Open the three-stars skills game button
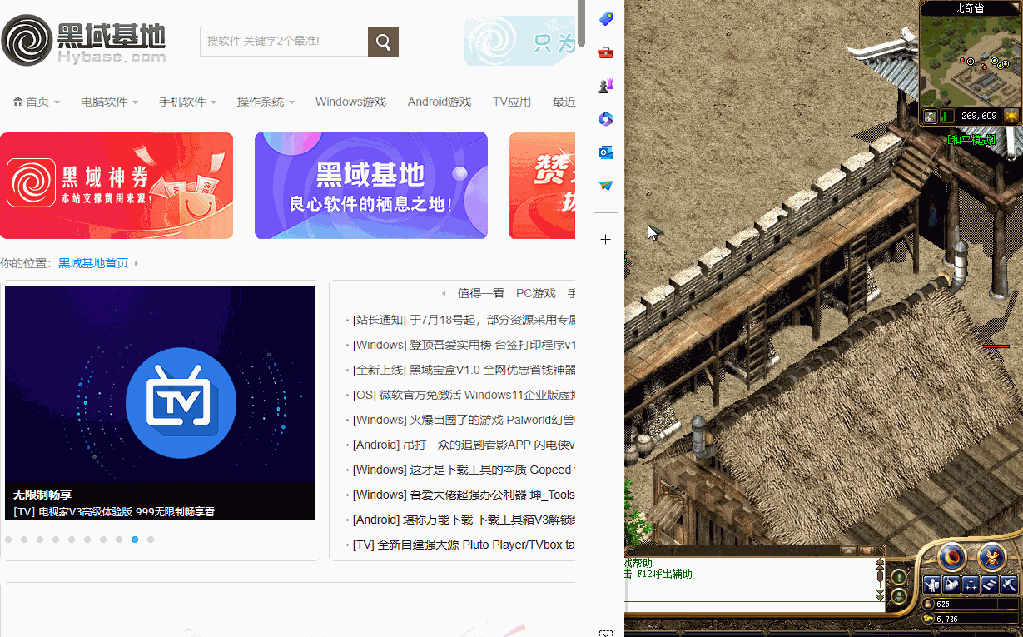 pyautogui.click(x=971, y=583)
